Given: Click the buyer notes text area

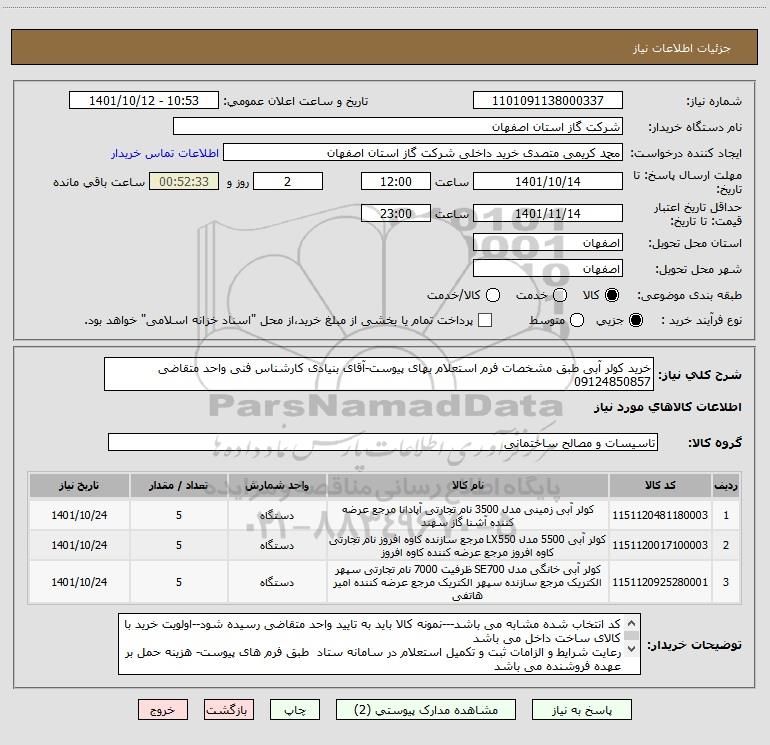Looking at the screenshot, I should click(379, 644).
